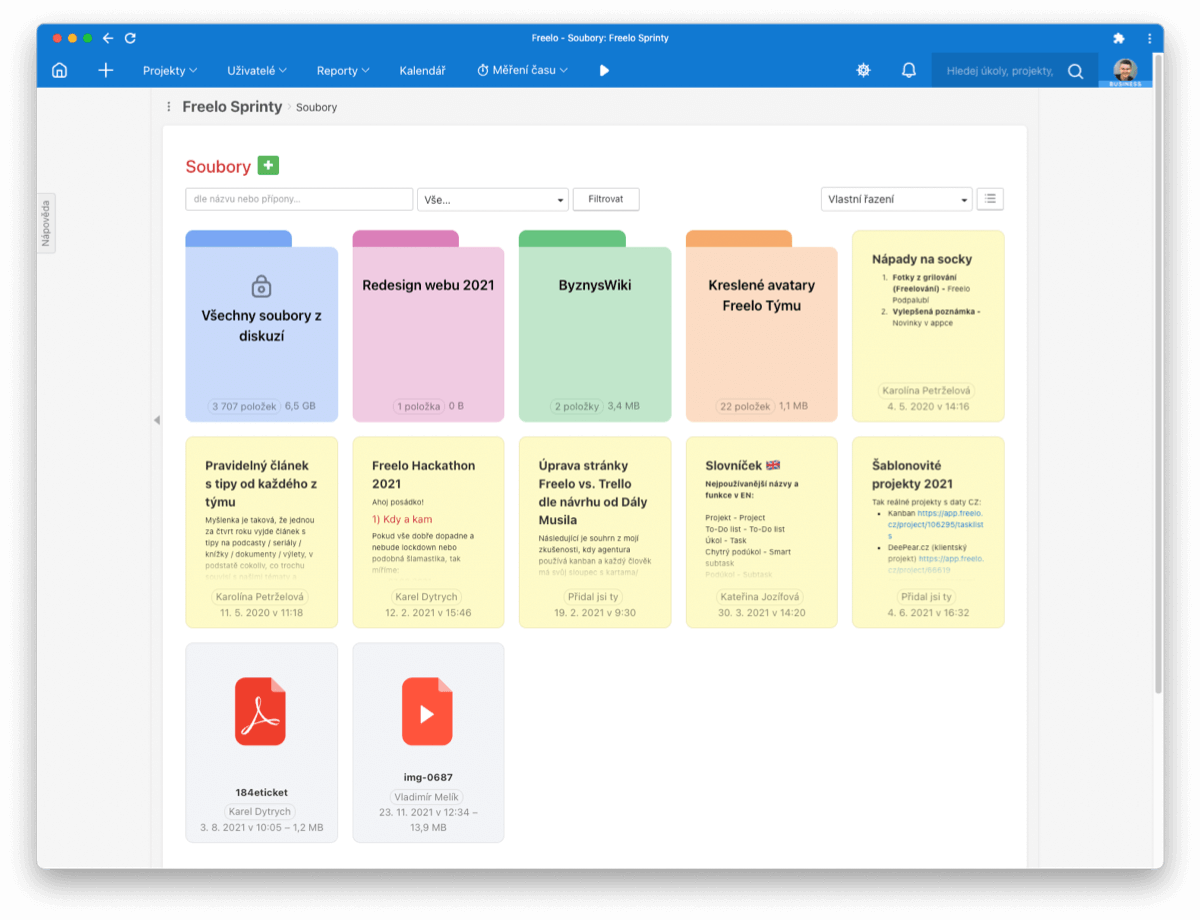
Task: Open the user profile avatar
Action: (1125, 70)
